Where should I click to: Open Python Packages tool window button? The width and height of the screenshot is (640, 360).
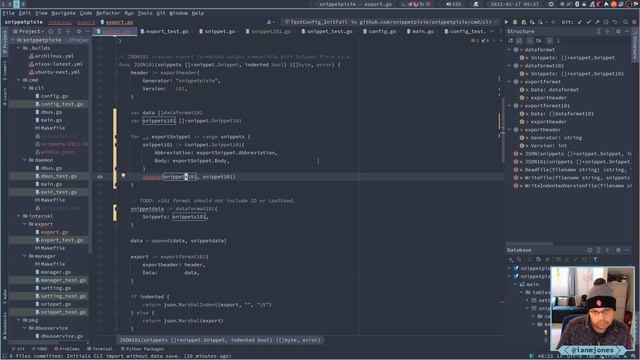(142, 349)
